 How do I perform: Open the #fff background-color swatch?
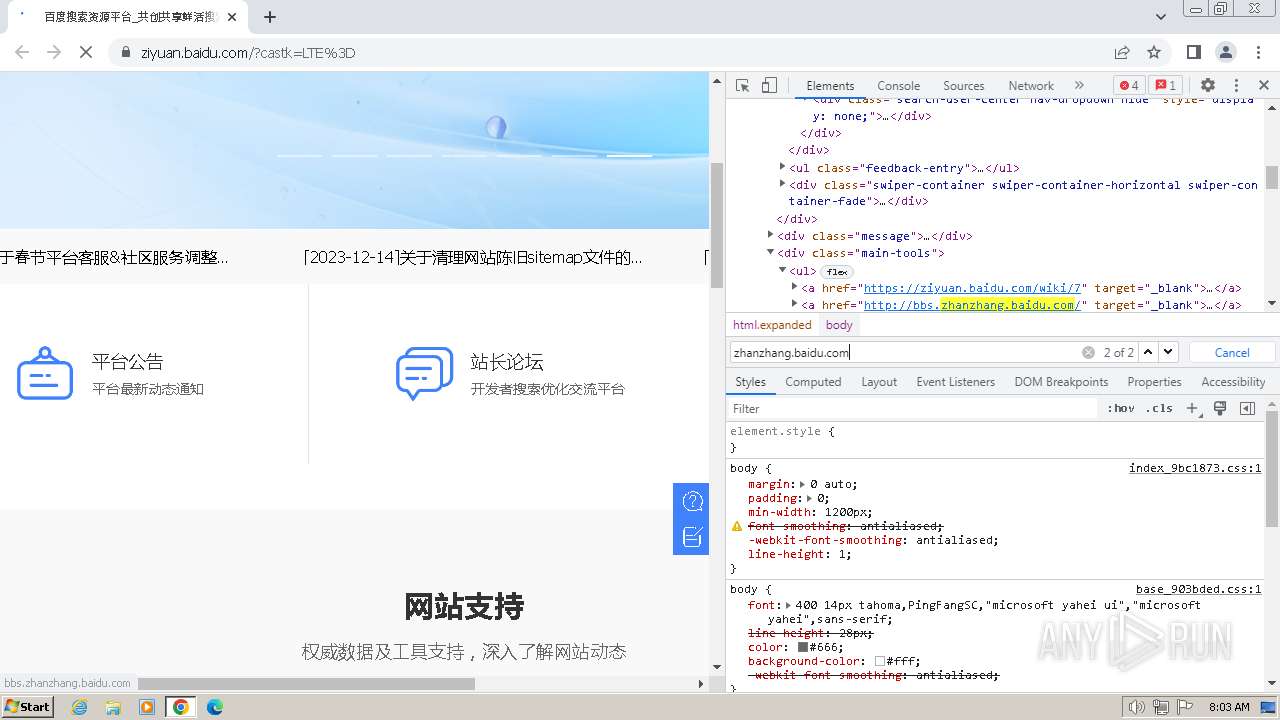880,661
